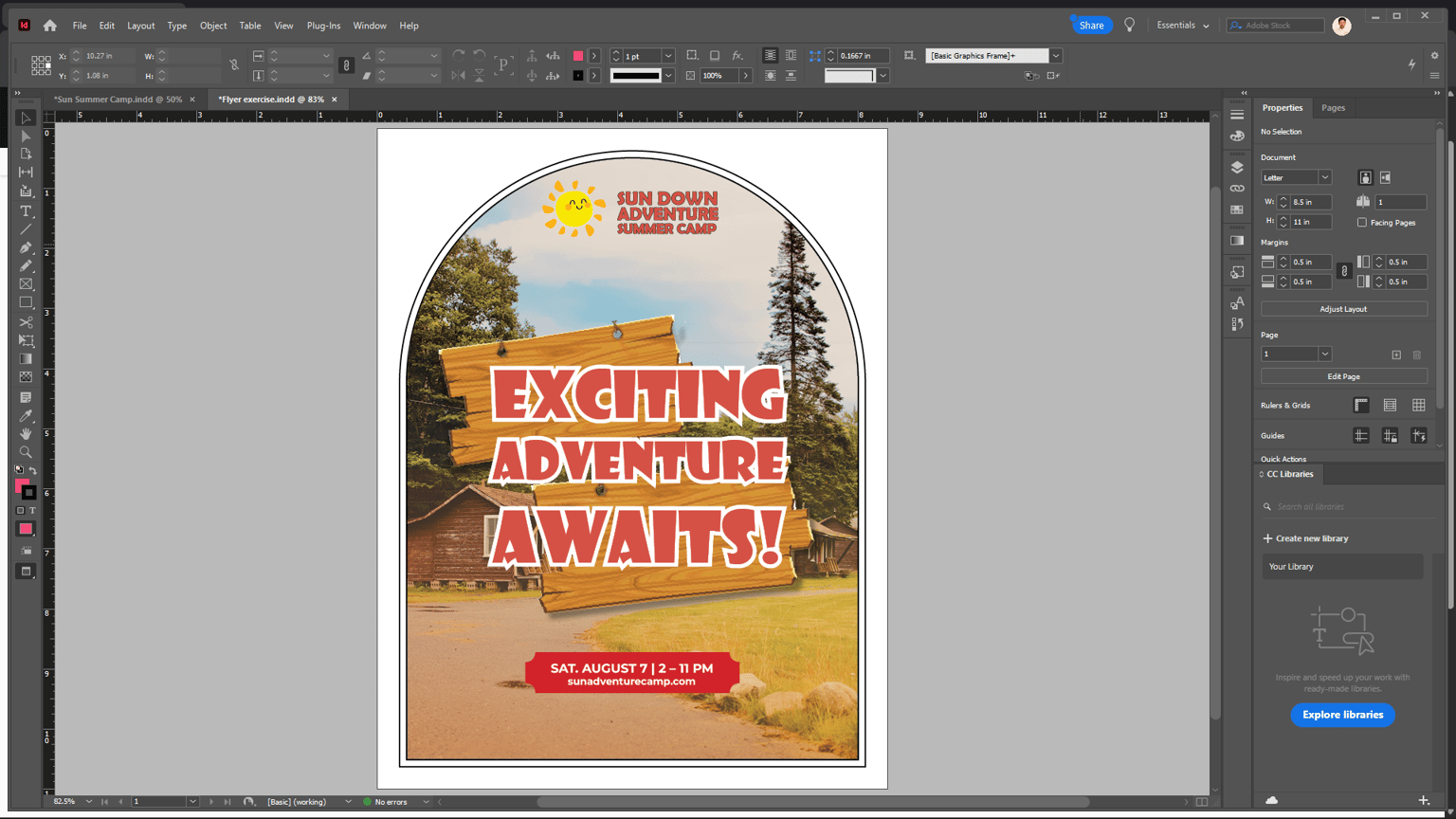The height and width of the screenshot is (819, 1456).
Task: Open the Object menu
Action: pos(213,26)
